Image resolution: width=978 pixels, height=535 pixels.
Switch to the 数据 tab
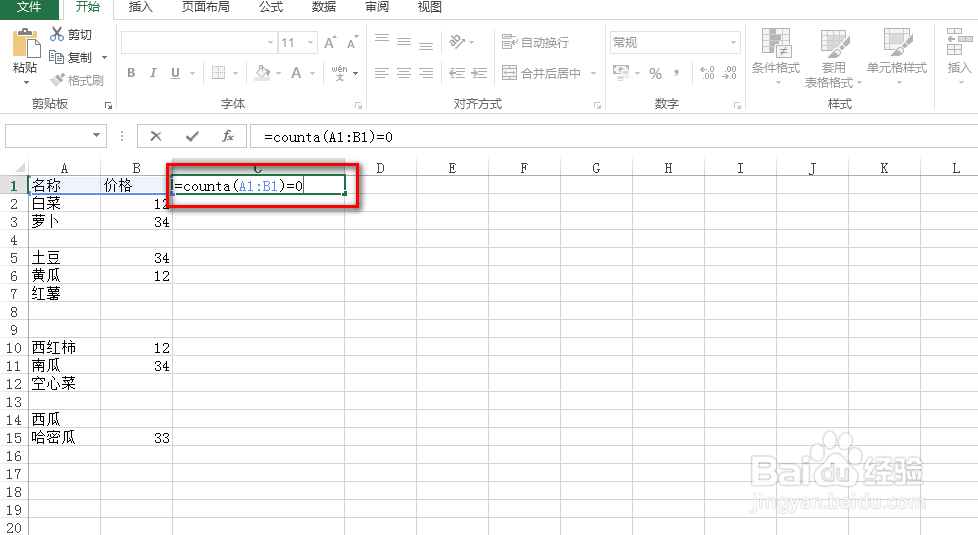324,7
